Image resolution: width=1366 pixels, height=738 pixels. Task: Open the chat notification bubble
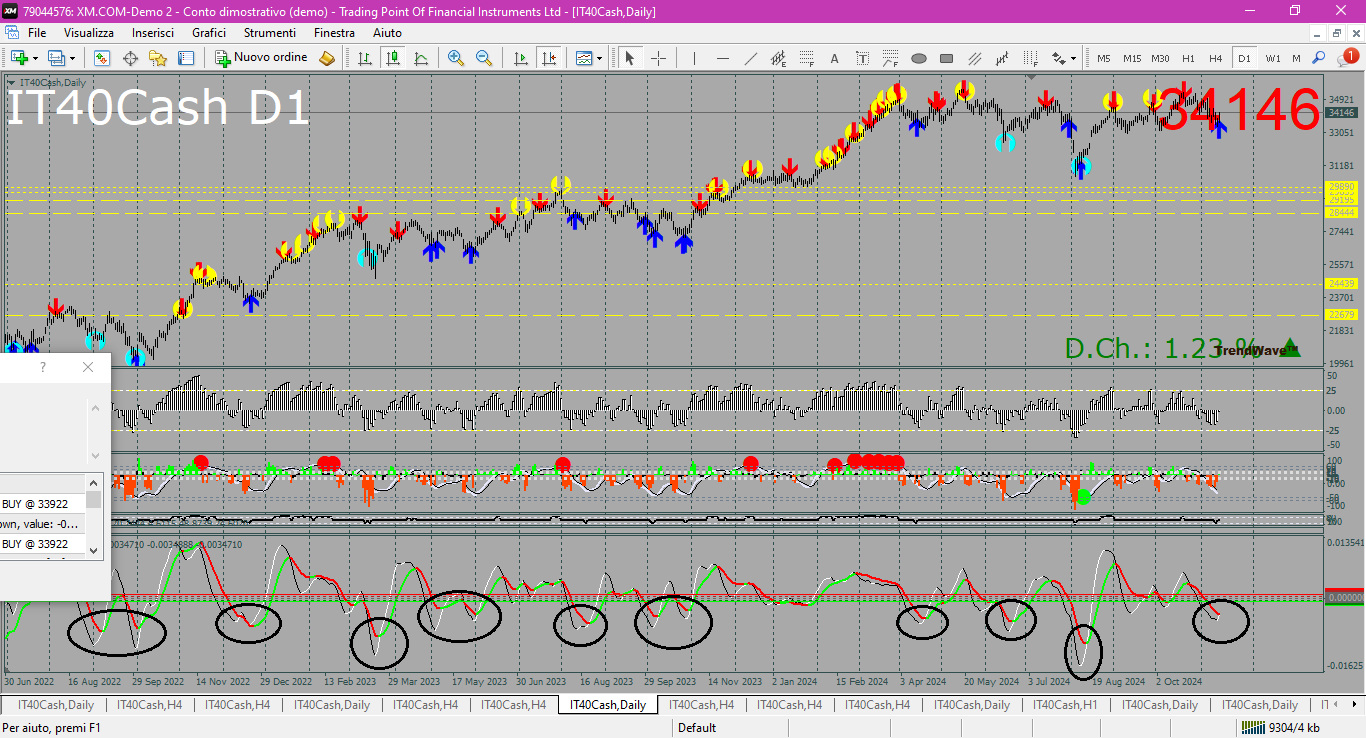(x=1347, y=58)
